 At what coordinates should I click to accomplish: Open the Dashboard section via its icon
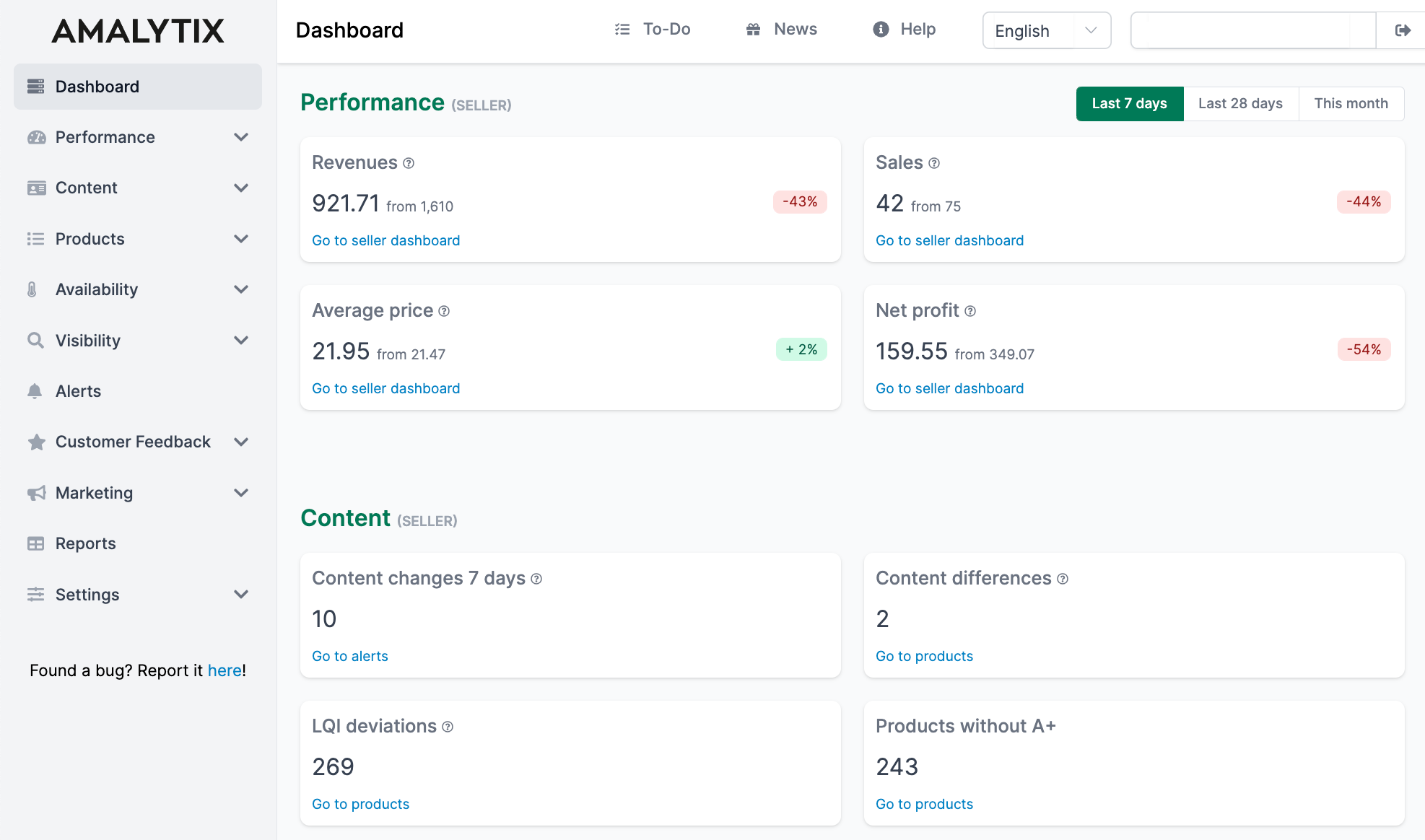[x=36, y=86]
